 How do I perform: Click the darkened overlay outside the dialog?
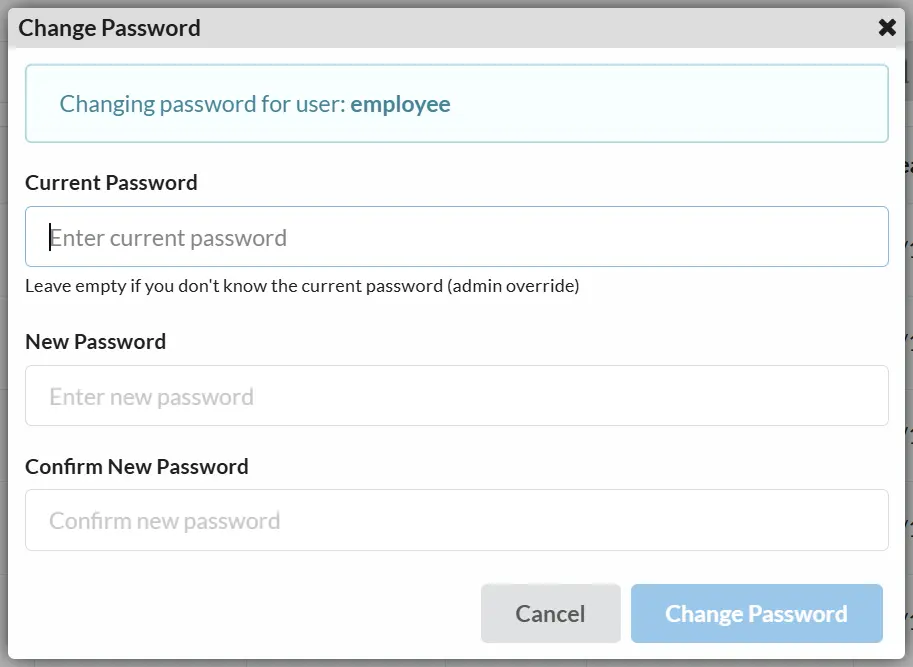tap(906, 400)
